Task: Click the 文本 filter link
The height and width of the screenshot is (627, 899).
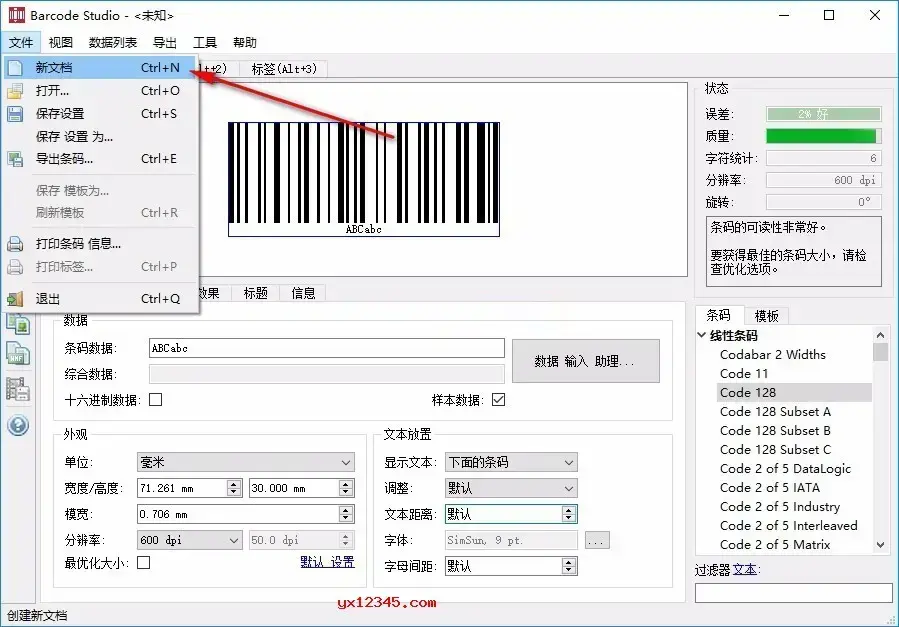Action: [745, 569]
